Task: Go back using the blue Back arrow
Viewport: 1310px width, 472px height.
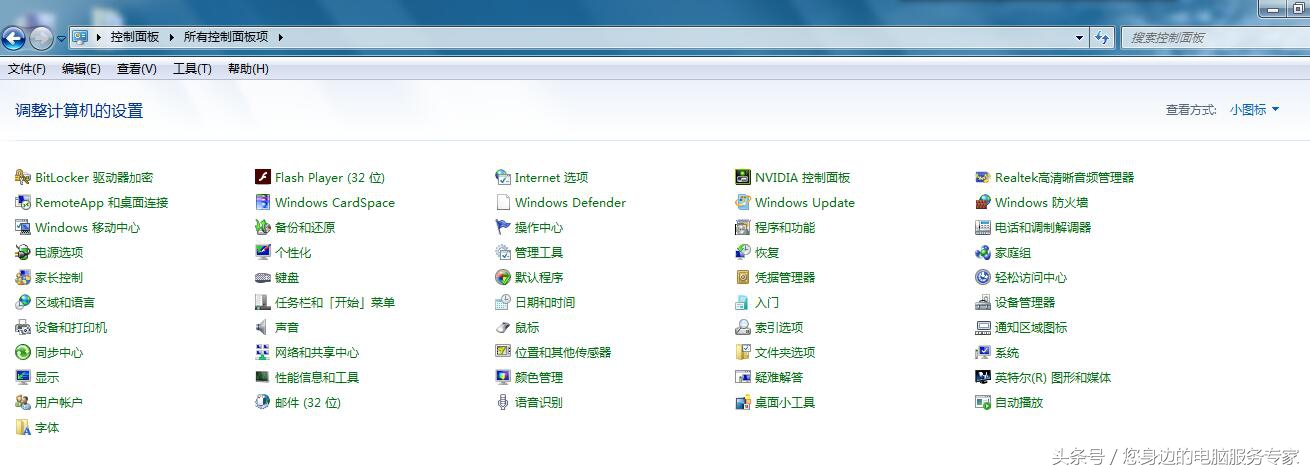Action: tap(13, 38)
